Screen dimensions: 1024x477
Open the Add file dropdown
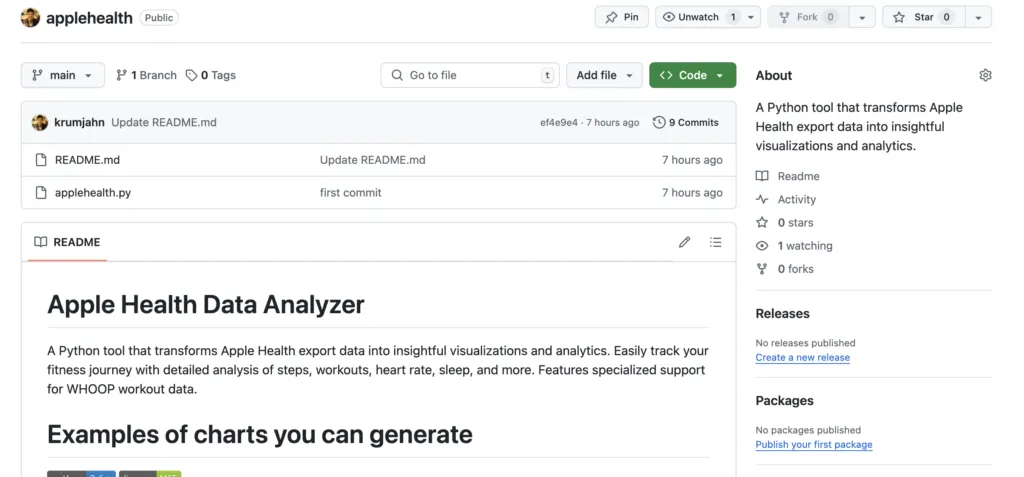click(x=603, y=75)
